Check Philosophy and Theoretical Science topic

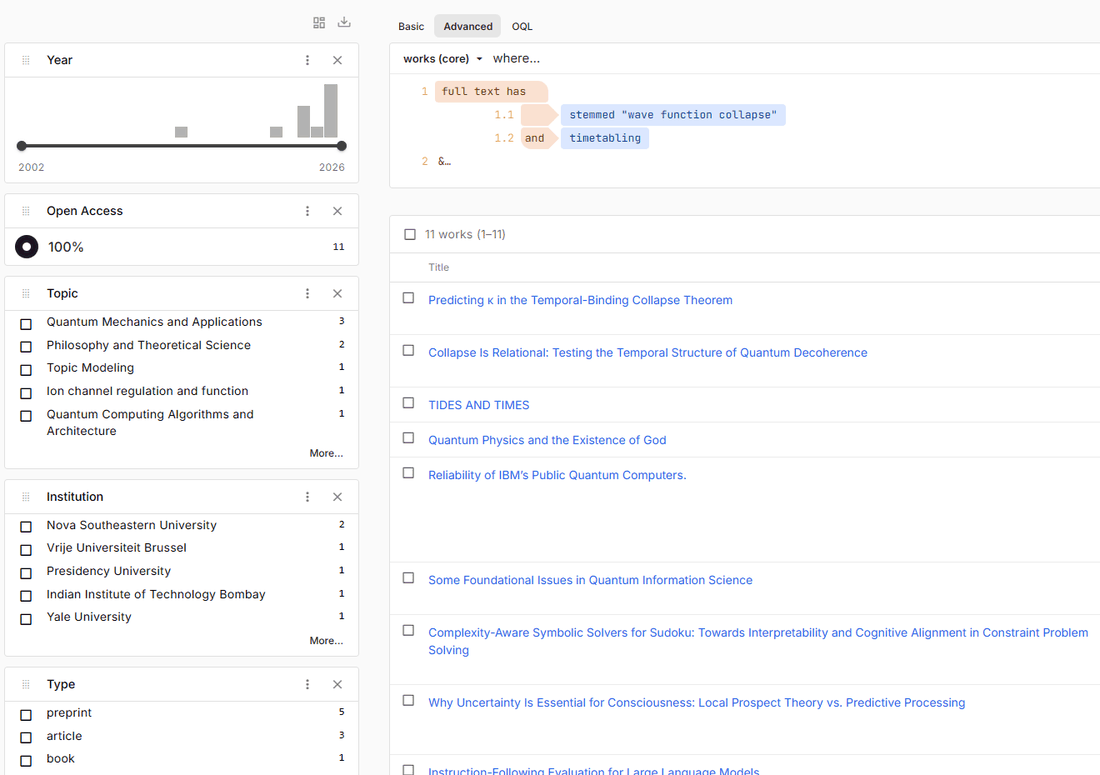(26, 346)
